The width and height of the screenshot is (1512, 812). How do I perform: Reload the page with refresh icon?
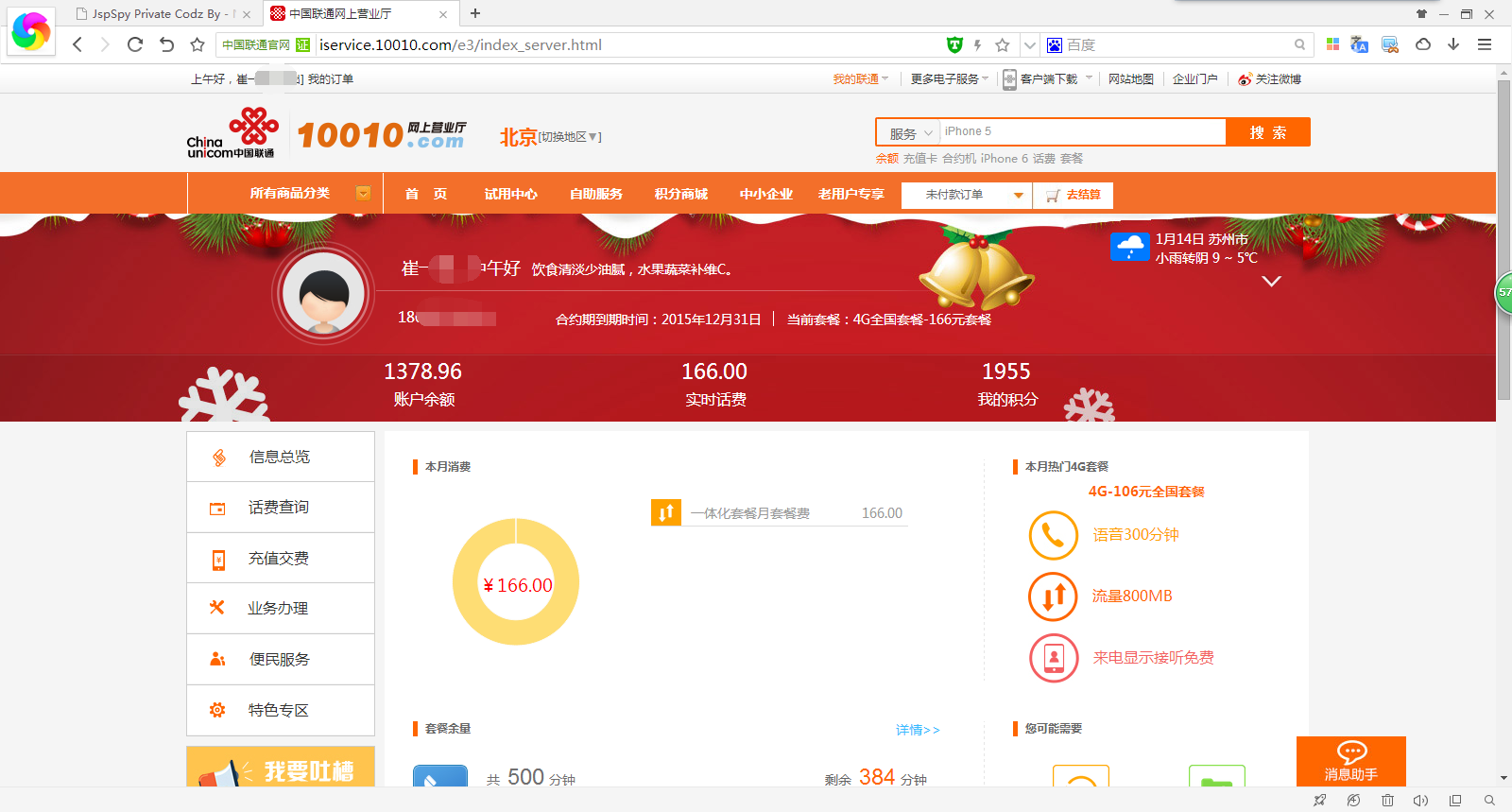click(135, 44)
